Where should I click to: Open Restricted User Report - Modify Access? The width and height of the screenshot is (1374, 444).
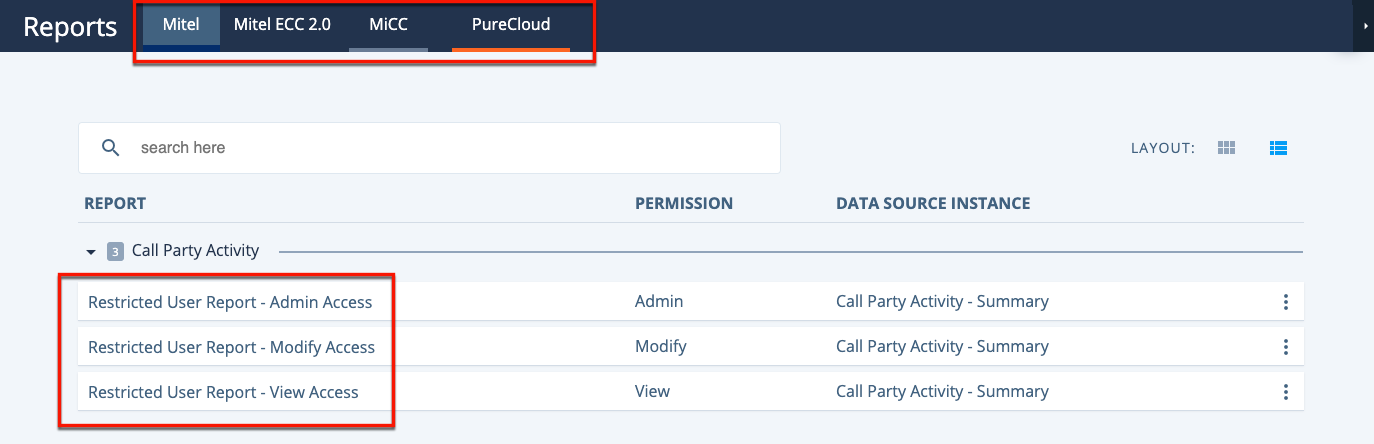pos(231,347)
